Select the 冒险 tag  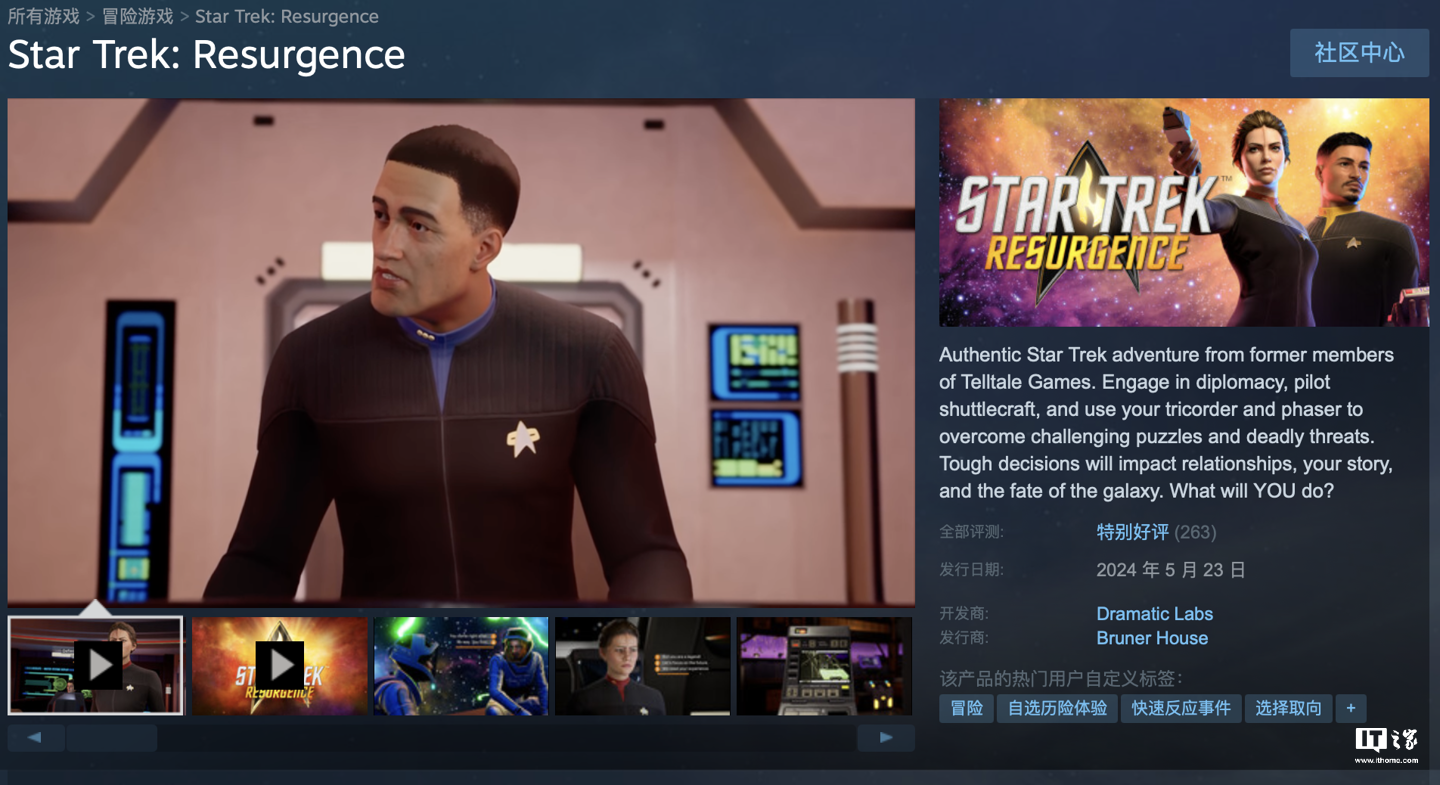(x=967, y=708)
